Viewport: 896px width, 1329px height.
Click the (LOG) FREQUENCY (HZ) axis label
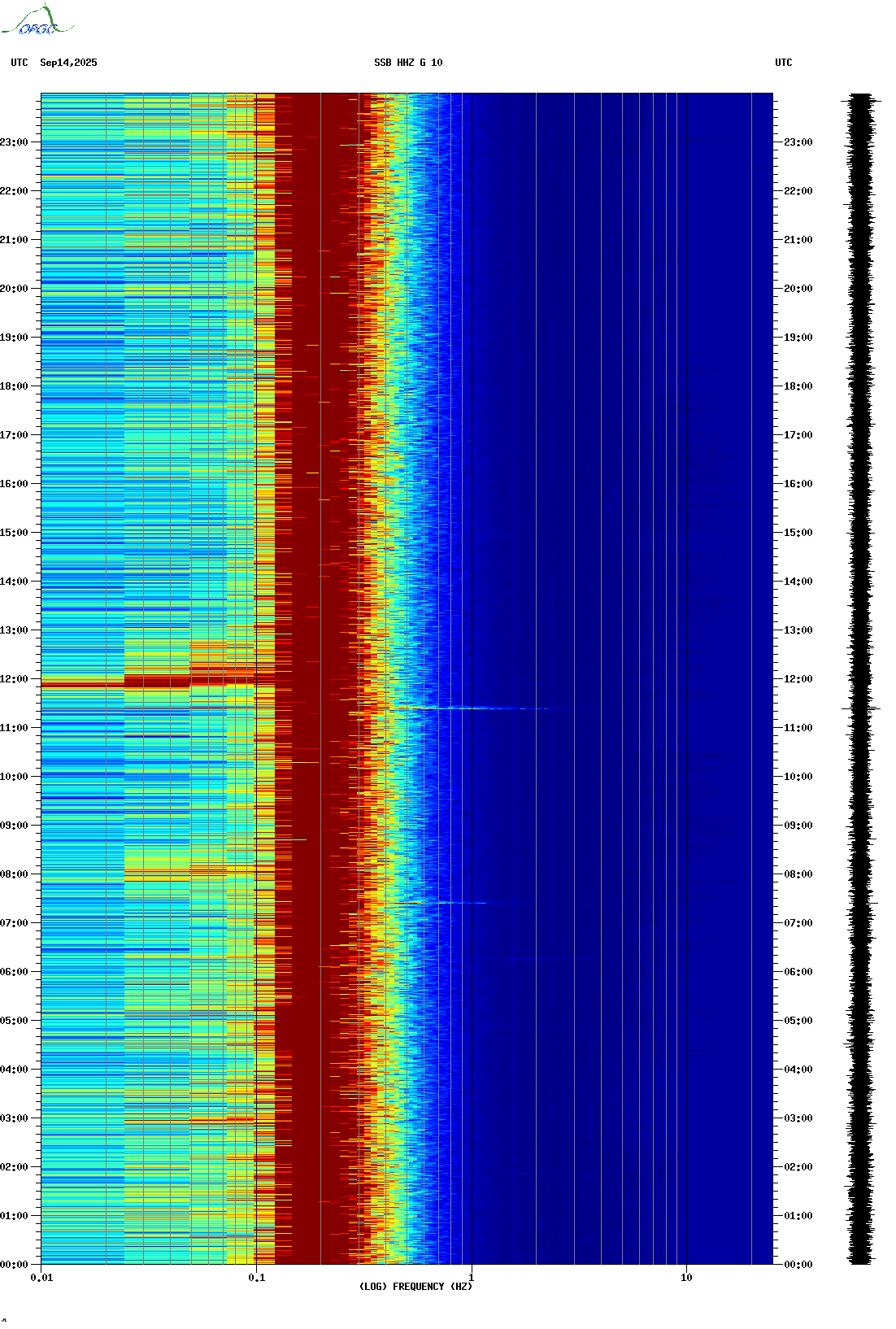pos(415,1286)
